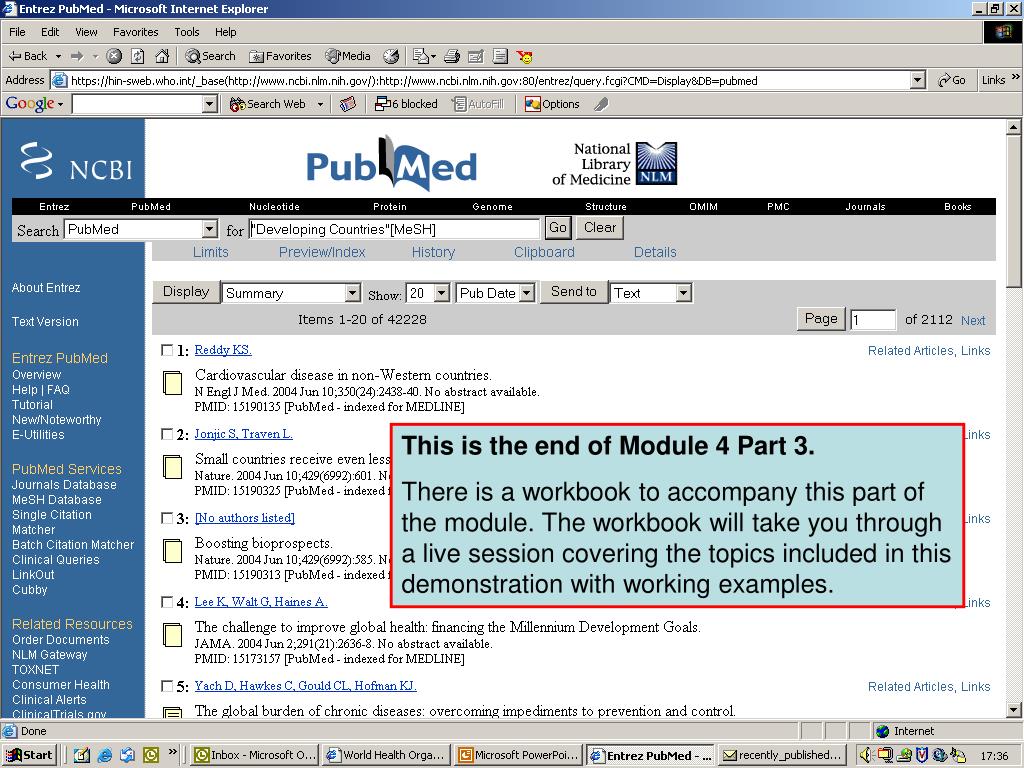The image size is (1024, 768).
Task: Click the Go button next to address bar
Action: coord(952,80)
